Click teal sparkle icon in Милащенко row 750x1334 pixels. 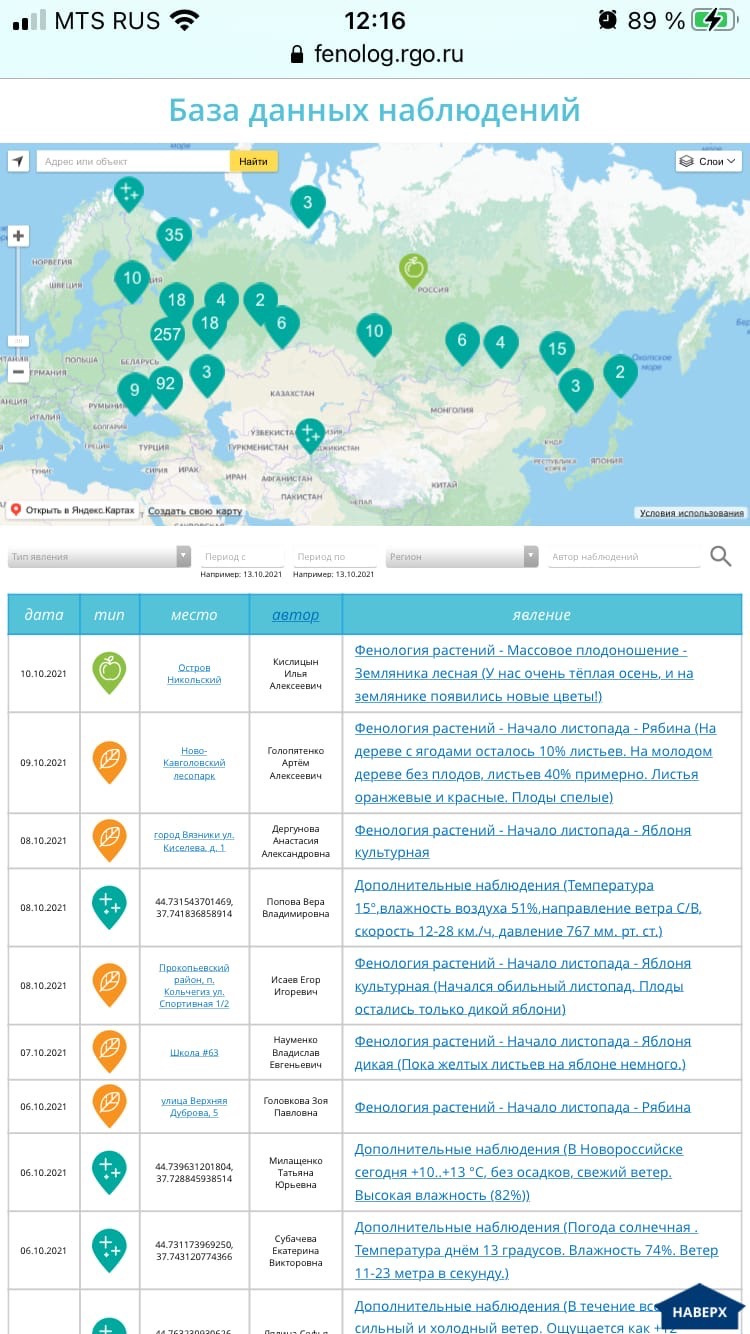coord(109,1172)
